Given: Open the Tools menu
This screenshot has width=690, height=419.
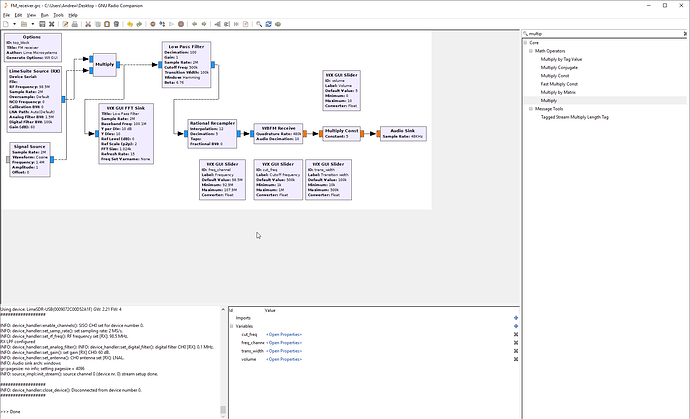Looking at the screenshot, I should (x=58, y=15).
